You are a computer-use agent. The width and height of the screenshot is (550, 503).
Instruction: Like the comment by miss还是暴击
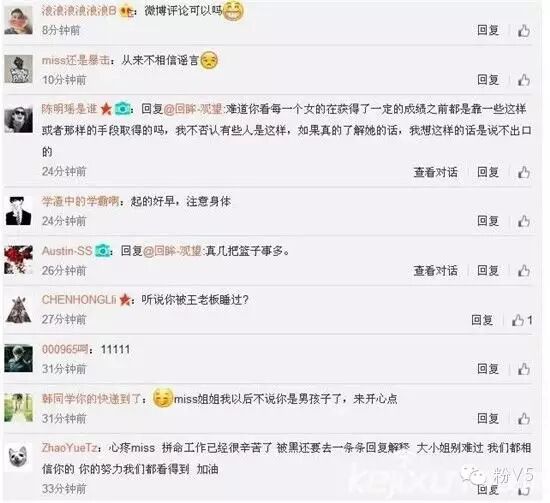(x=524, y=80)
